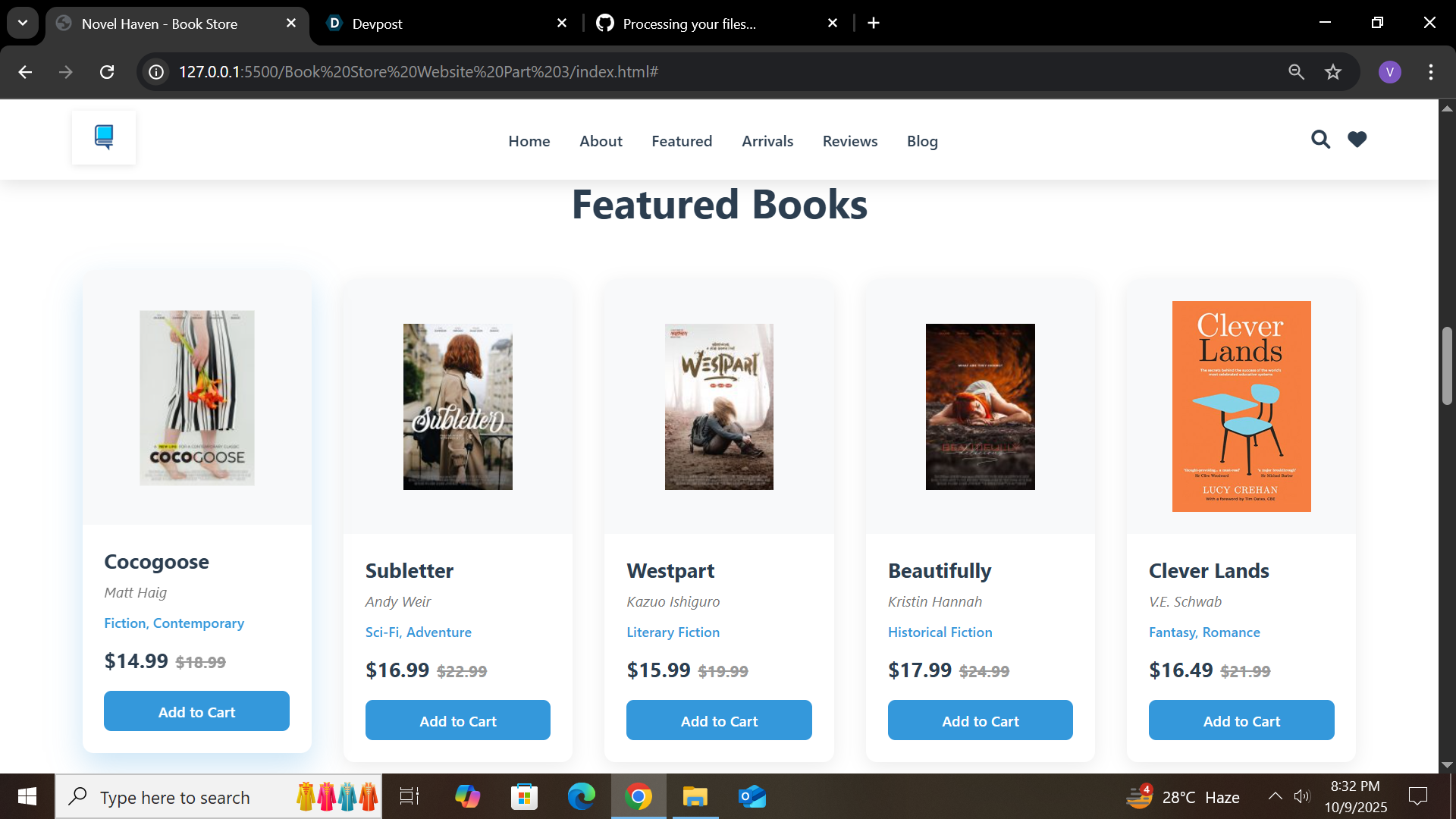Bookmark this page with the star icon
The height and width of the screenshot is (819, 1456).
[x=1333, y=72]
